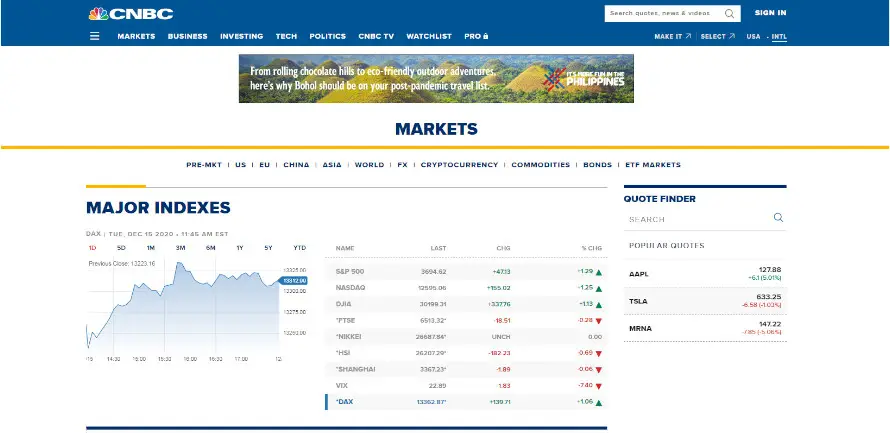The height and width of the screenshot is (433, 890).
Task: Click green up arrow in S&P 500 row
Action: [x=599, y=272]
